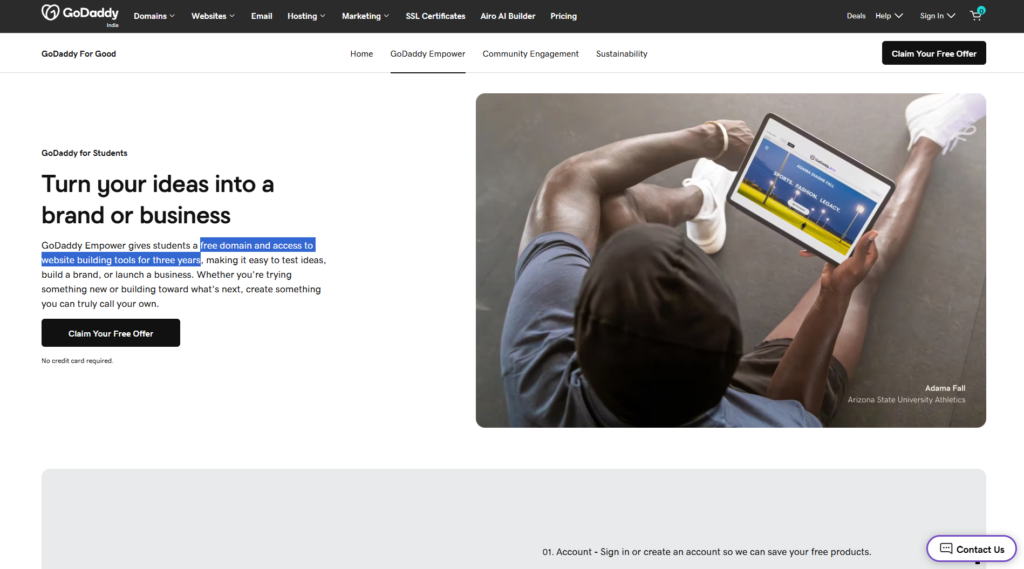Open the Pricing page
This screenshot has height=569, width=1024.
pyautogui.click(x=563, y=16)
